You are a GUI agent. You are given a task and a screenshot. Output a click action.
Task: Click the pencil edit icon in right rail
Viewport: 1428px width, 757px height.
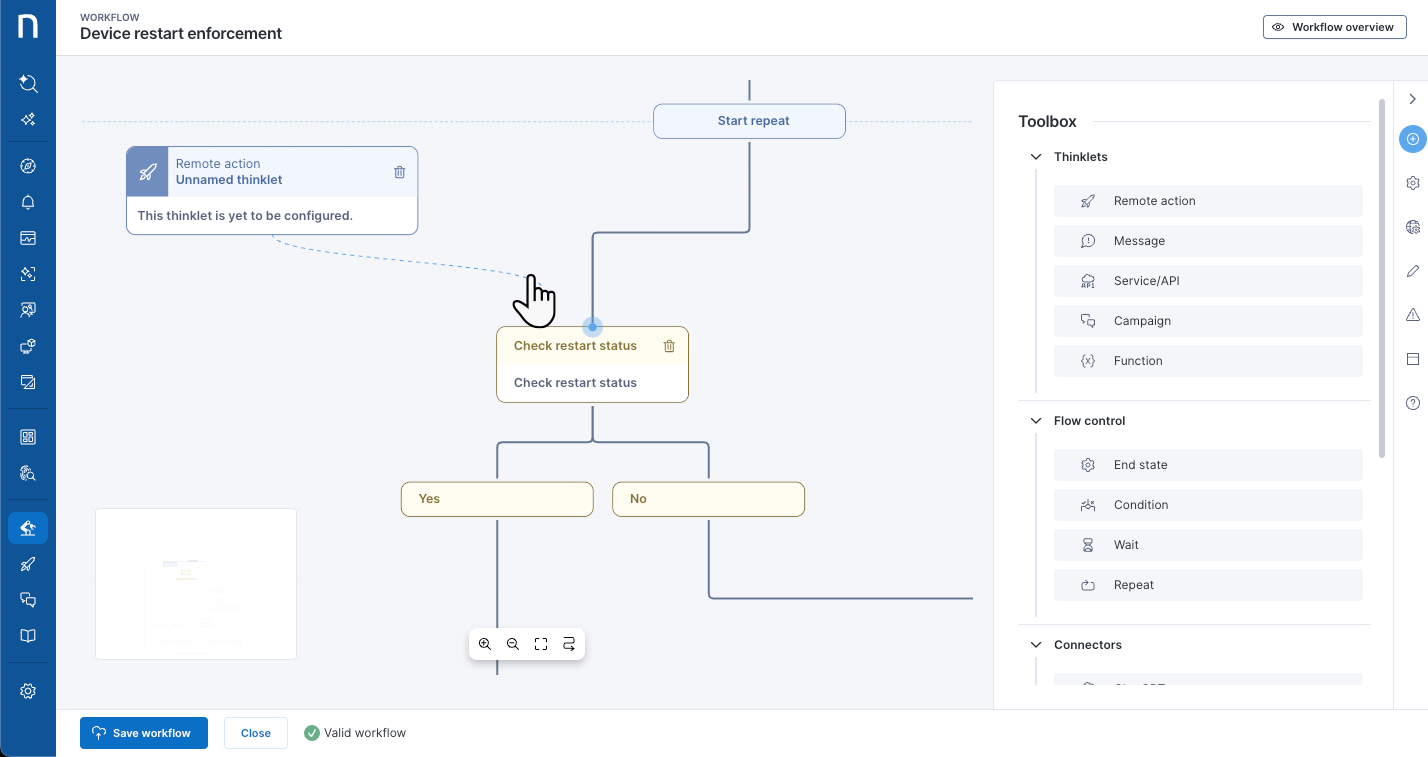tap(1412, 271)
